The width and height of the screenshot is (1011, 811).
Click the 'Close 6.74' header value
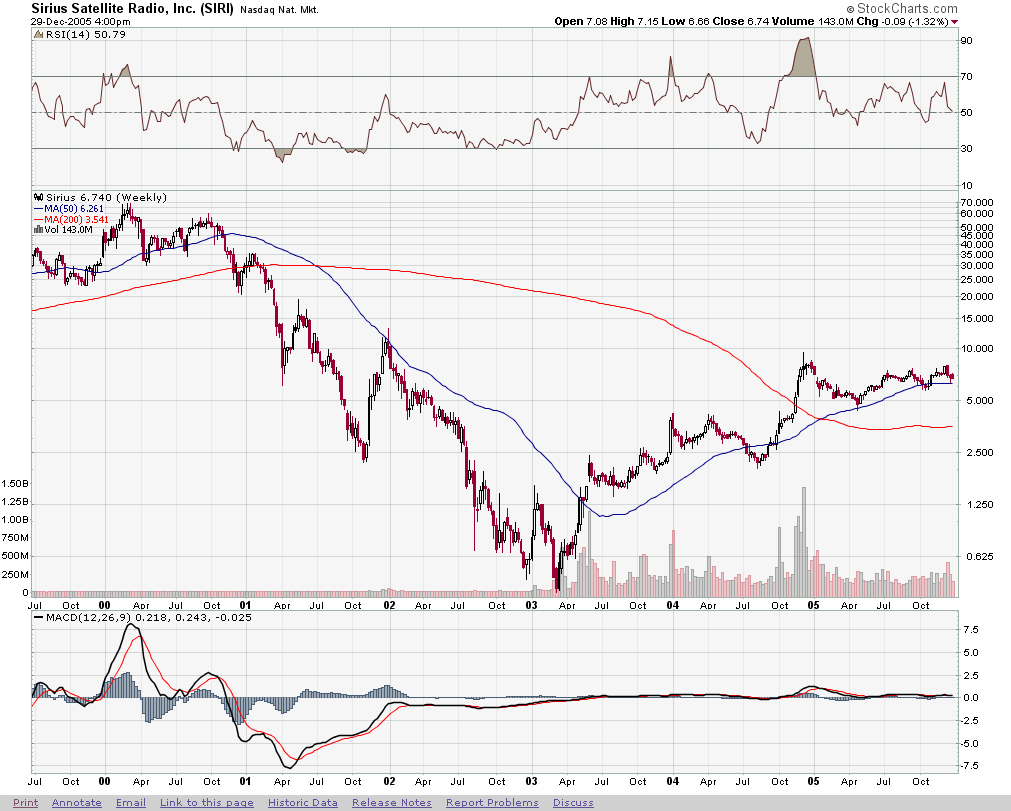[x=741, y=21]
